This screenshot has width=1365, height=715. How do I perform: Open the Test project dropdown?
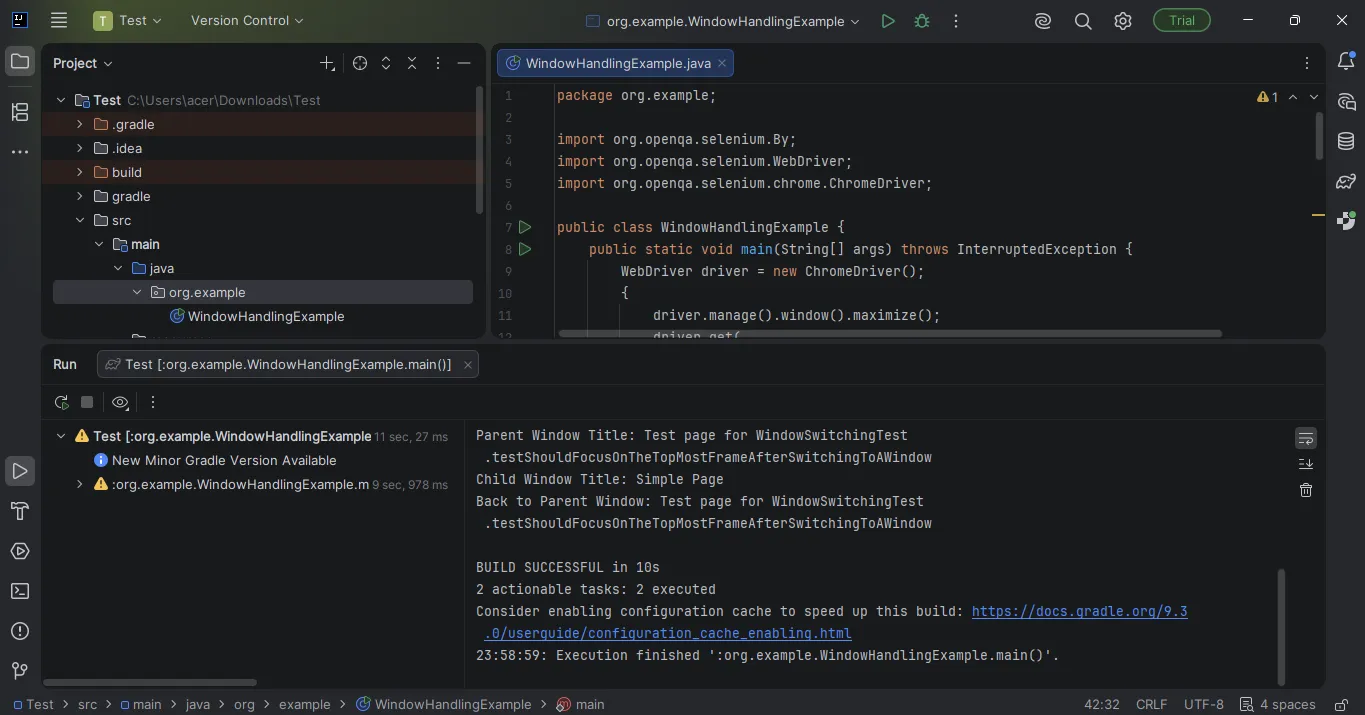point(128,21)
